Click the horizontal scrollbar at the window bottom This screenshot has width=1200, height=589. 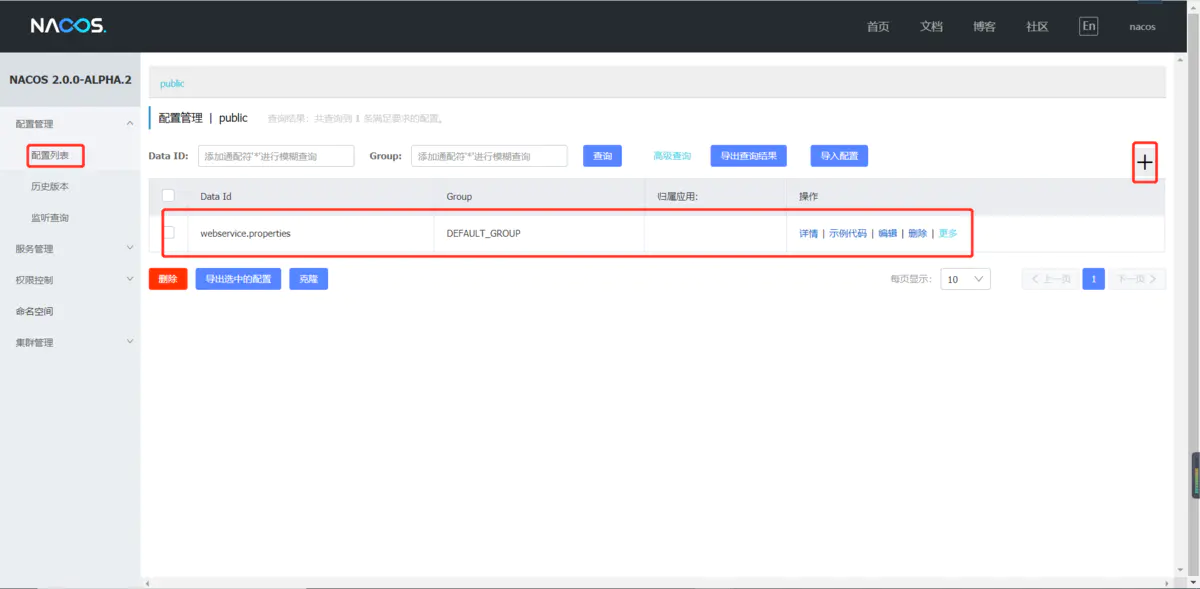pyautogui.click(x=655, y=583)
